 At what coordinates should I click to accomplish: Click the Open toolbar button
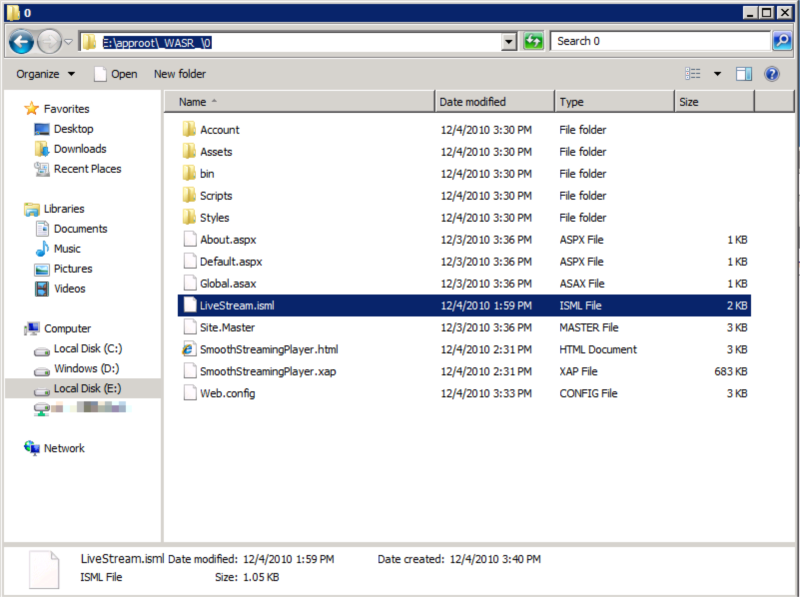pyautogui.click(x=115, y=74)
